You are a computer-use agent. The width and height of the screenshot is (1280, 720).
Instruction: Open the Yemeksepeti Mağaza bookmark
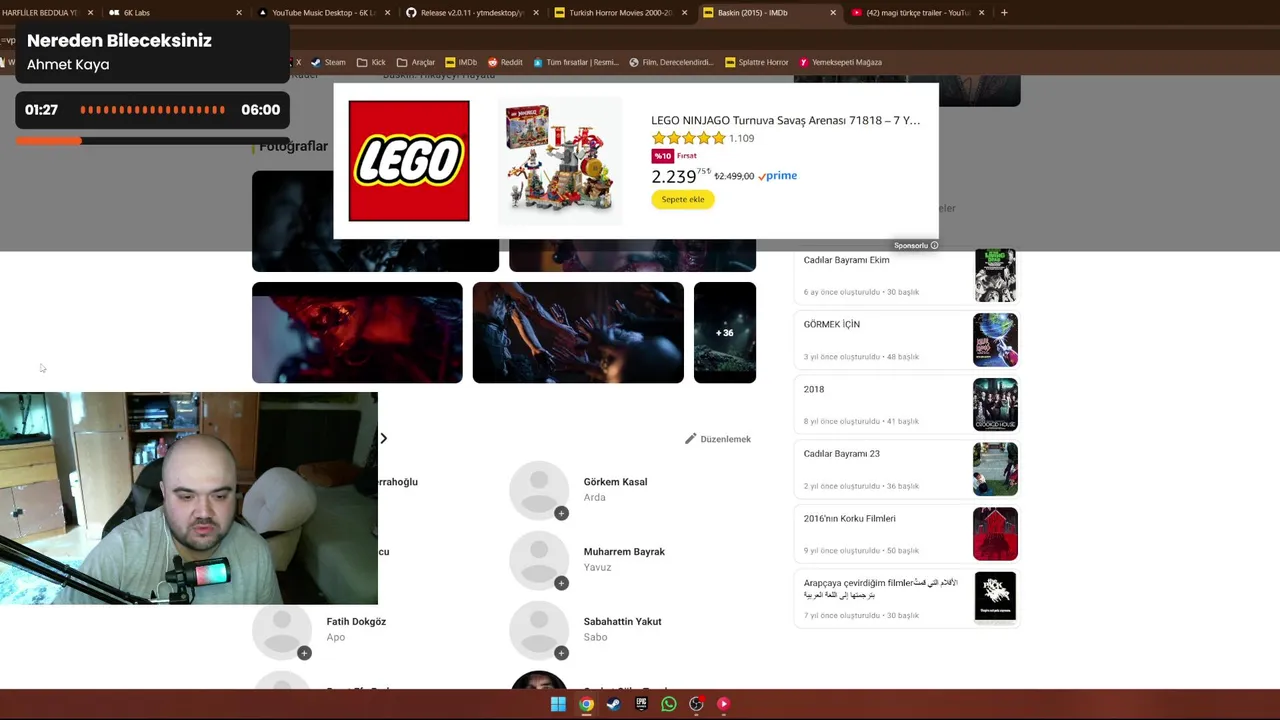point(840,62)
